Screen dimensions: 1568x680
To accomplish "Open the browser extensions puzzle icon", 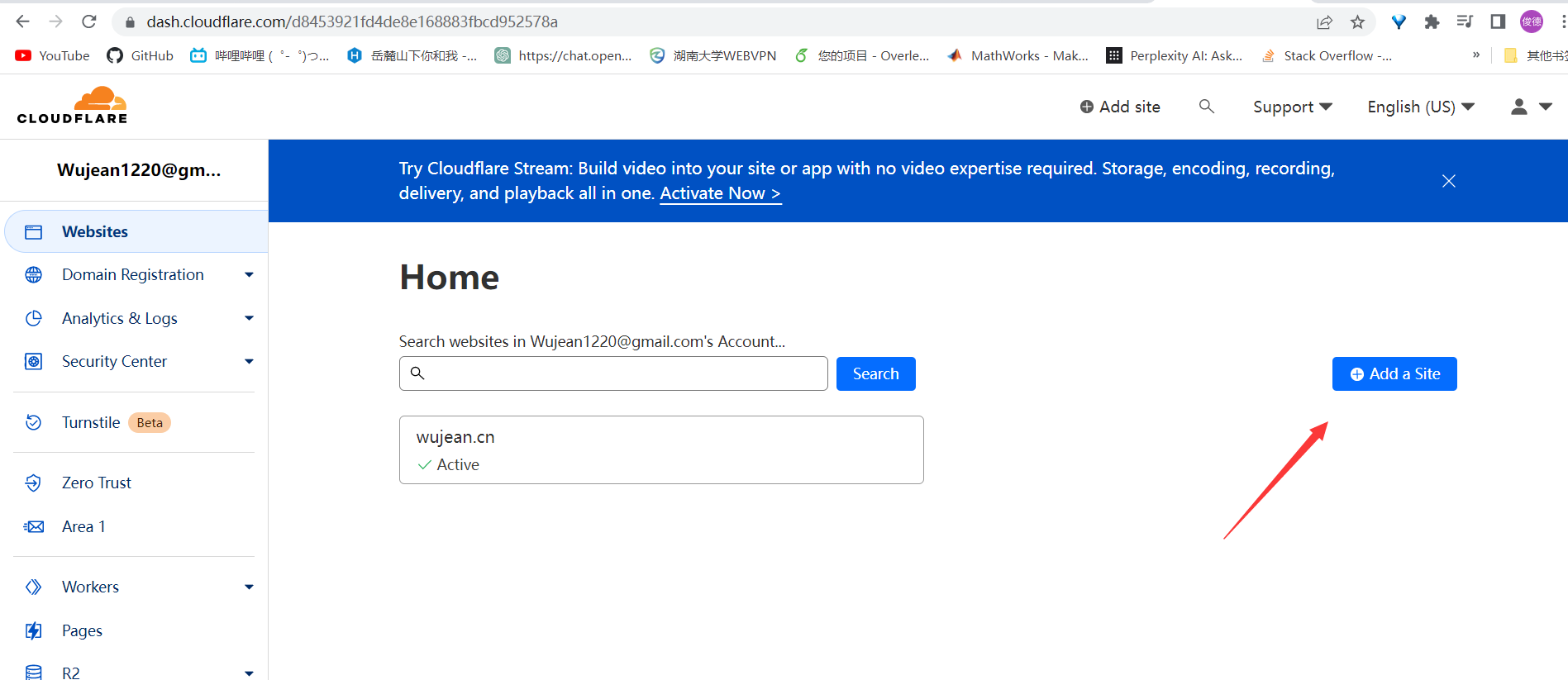I will (1432, 22).
